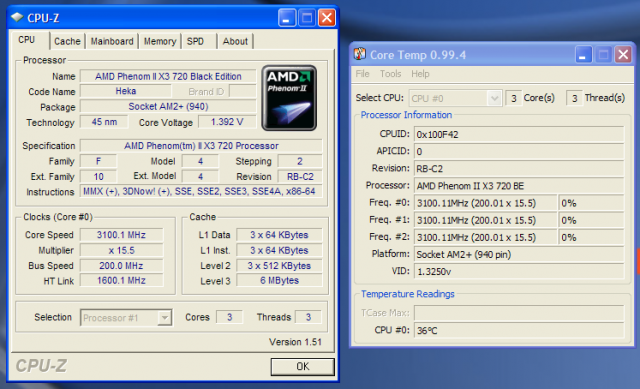Open the Help menu in Core Temp
This screenshot has height=389, width=640.
420,74
